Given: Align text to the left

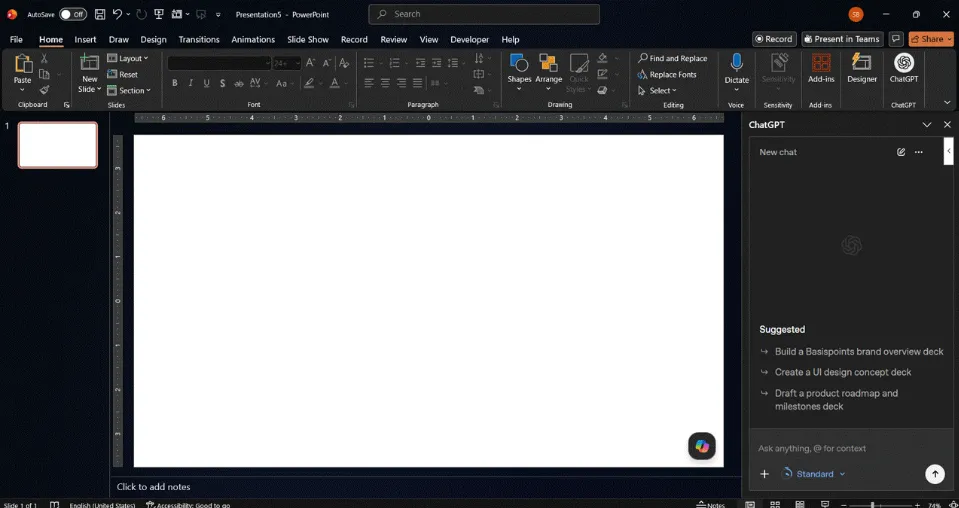Looking at the screenshot, I should tap(369, 83).
